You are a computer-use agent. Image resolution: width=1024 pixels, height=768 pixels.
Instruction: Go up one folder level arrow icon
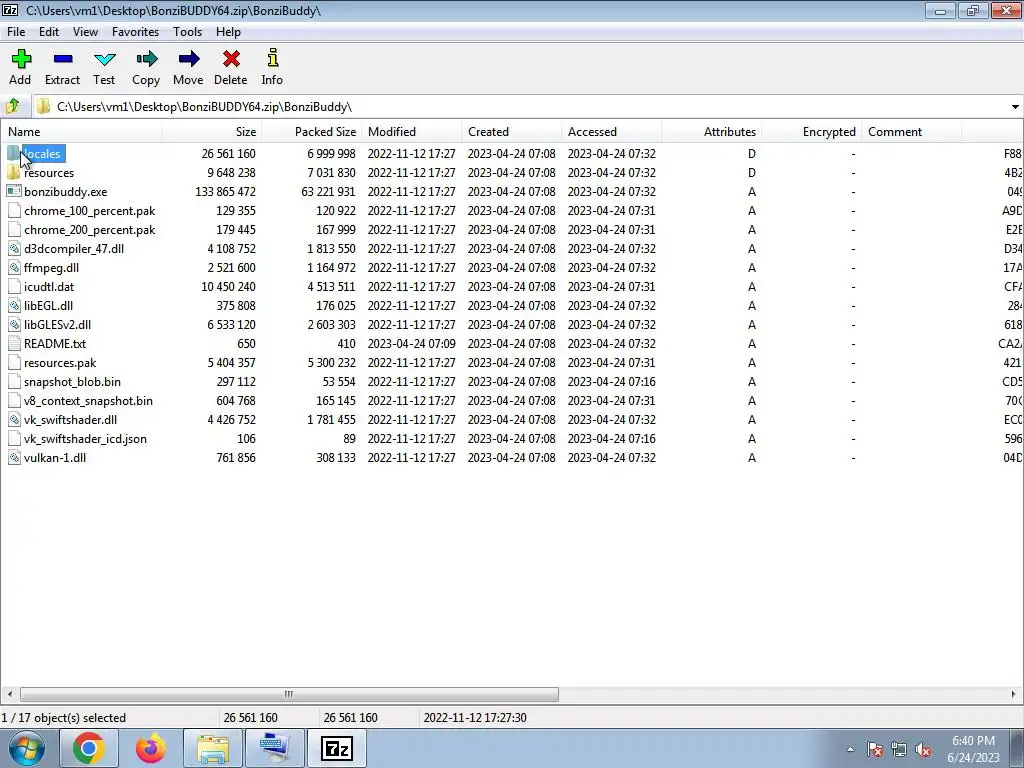coord(12,106)
